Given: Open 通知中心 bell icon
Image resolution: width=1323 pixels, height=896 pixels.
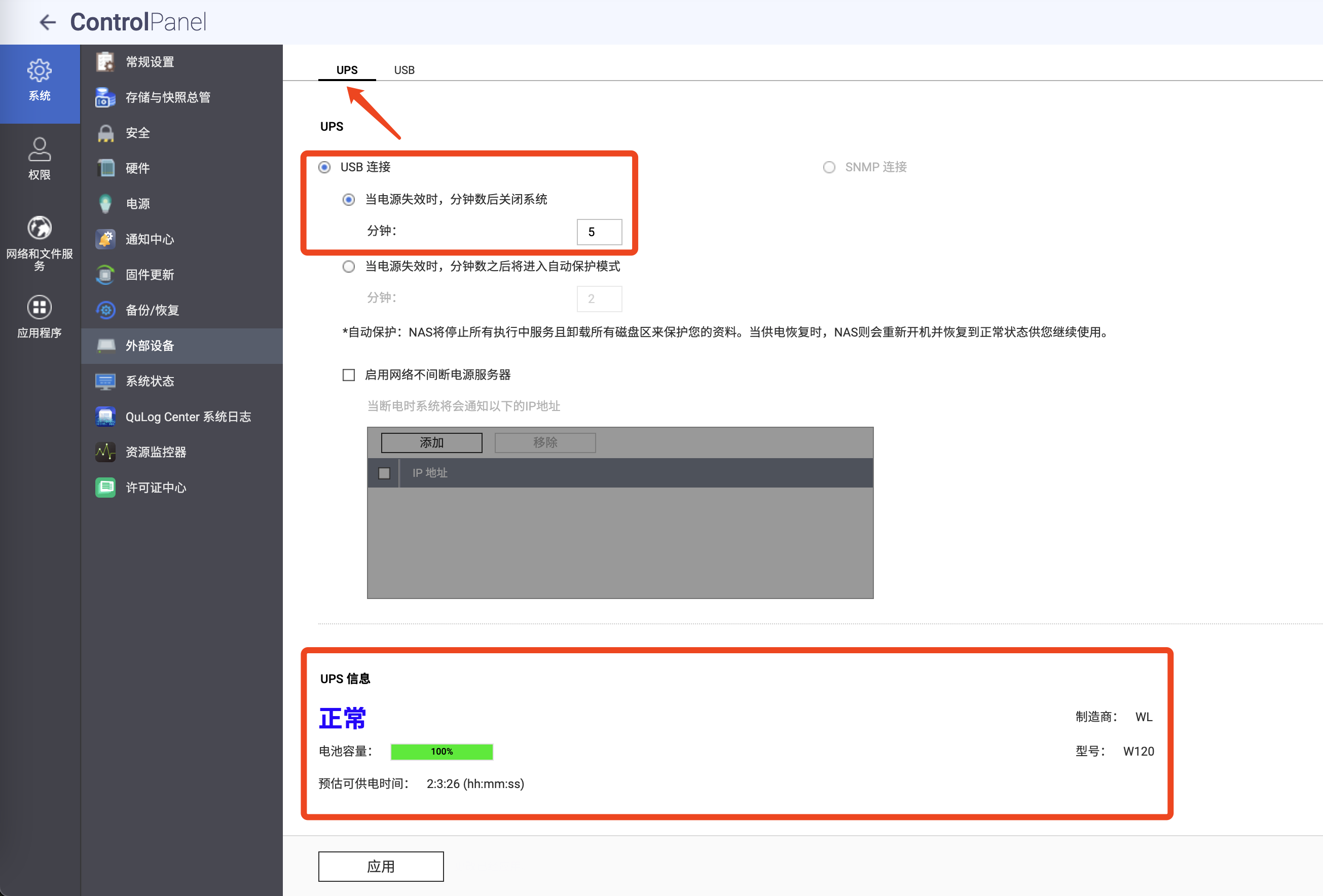Looking at the screenshot, I should [x=105, y=239].
